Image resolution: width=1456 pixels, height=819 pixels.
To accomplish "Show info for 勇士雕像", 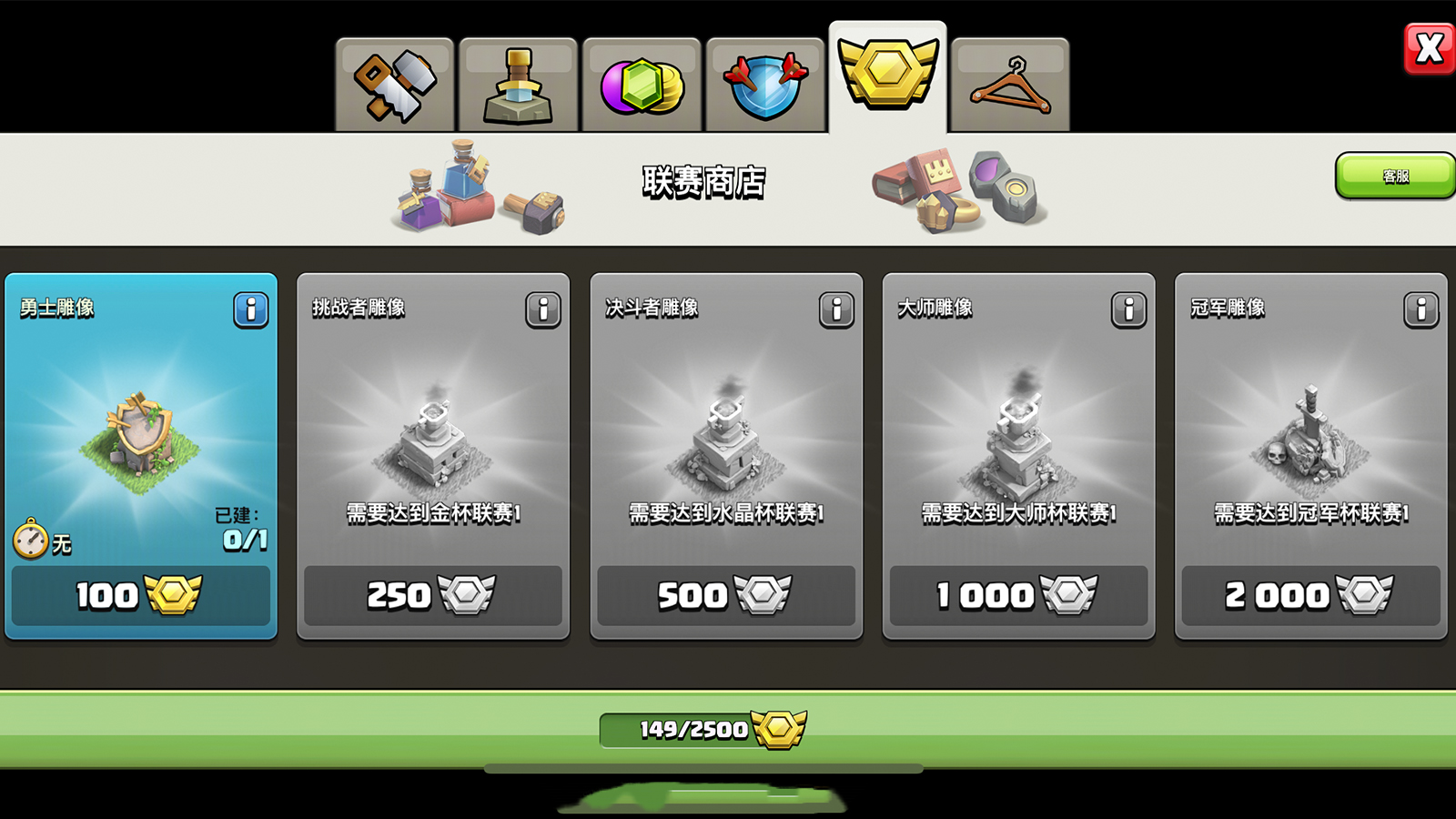I will pos(250,310).
